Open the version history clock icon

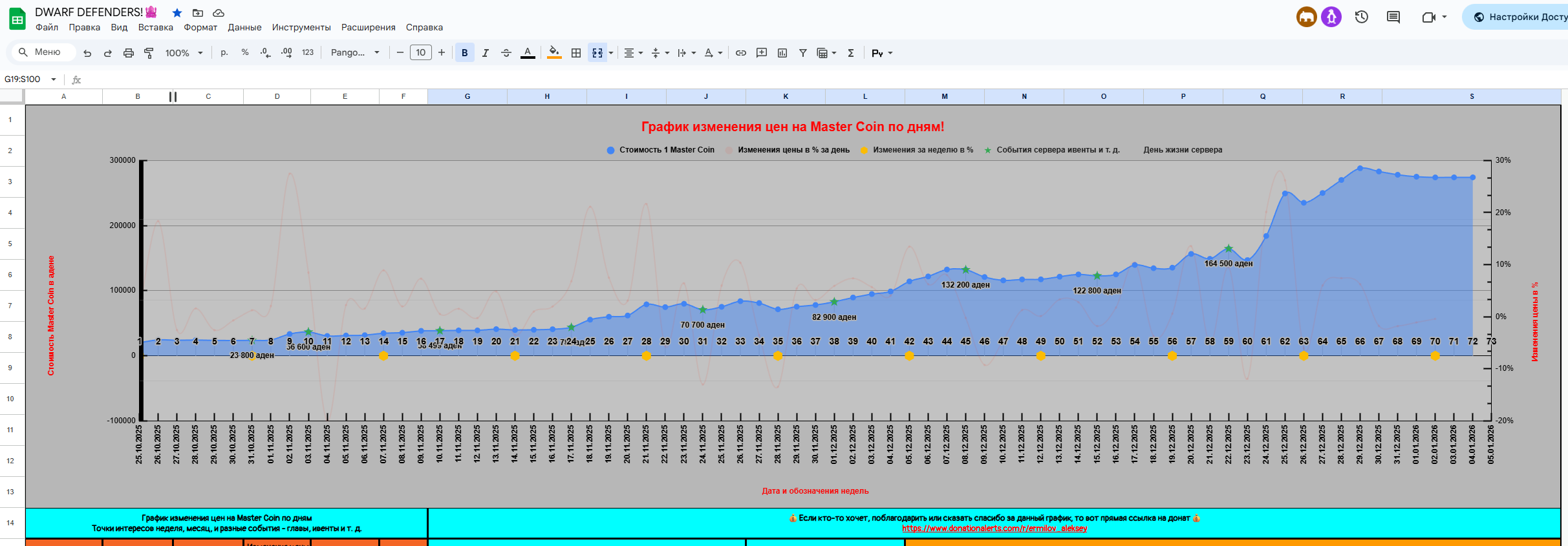tap(1361, 17)
